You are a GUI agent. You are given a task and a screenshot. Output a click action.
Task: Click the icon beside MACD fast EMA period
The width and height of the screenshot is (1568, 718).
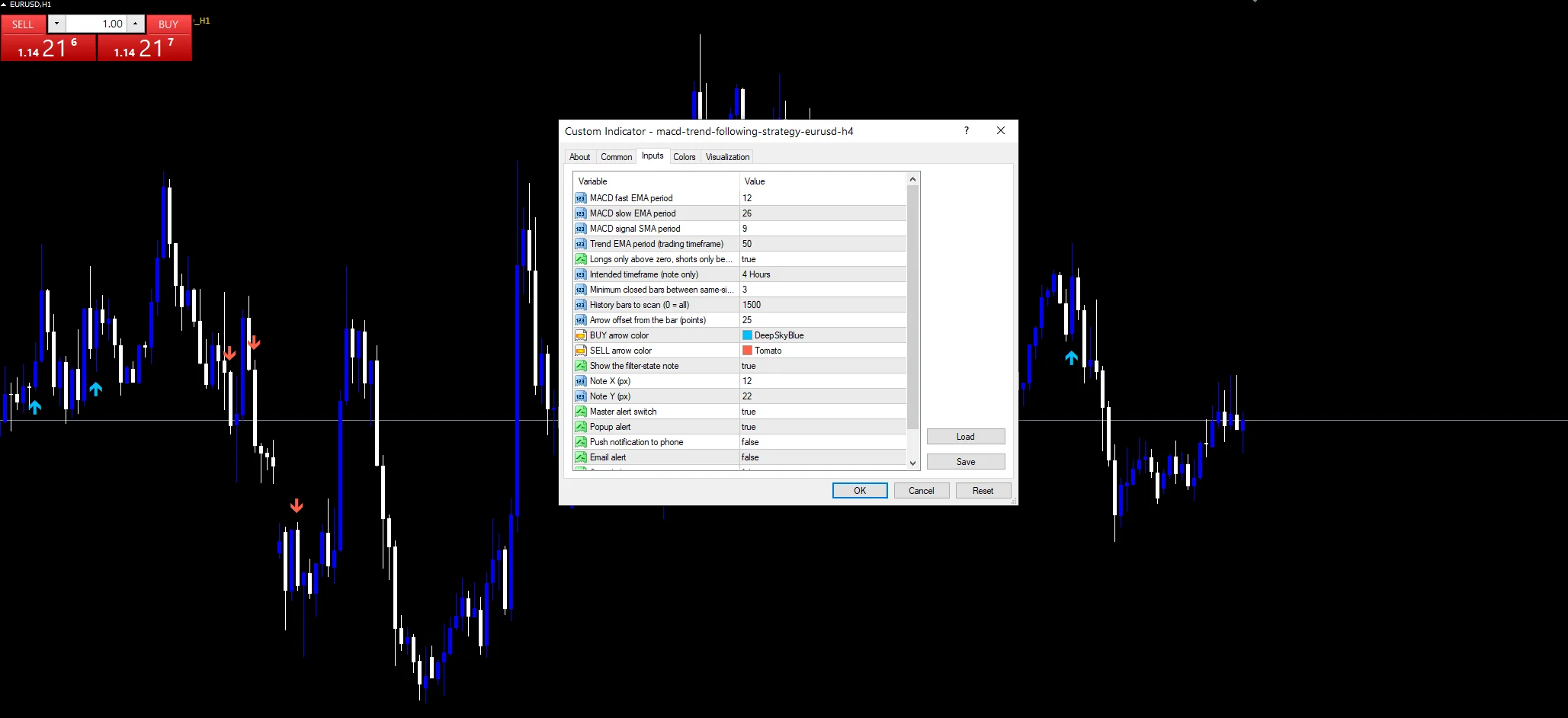pos(581,198)
